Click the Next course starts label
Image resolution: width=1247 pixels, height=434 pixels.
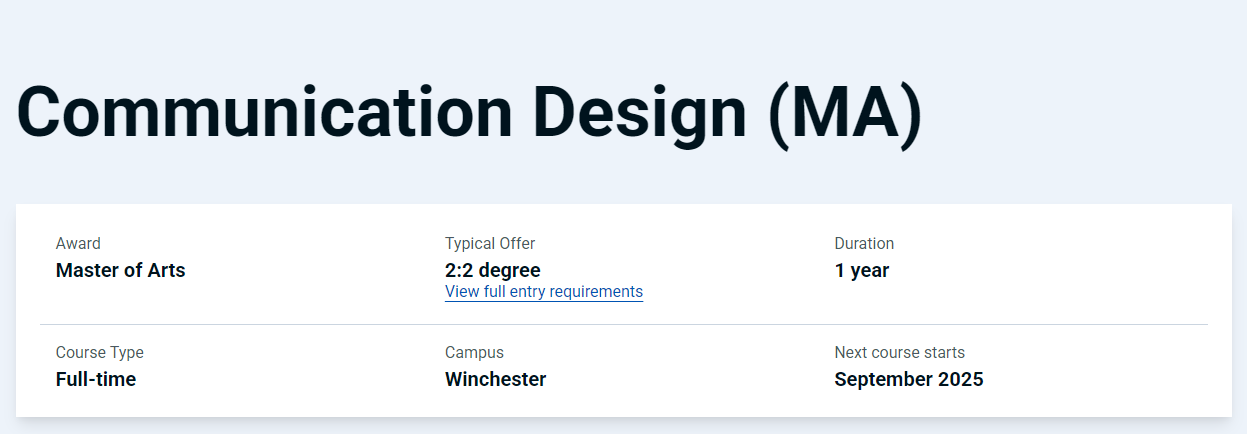(x=899, y=353)
